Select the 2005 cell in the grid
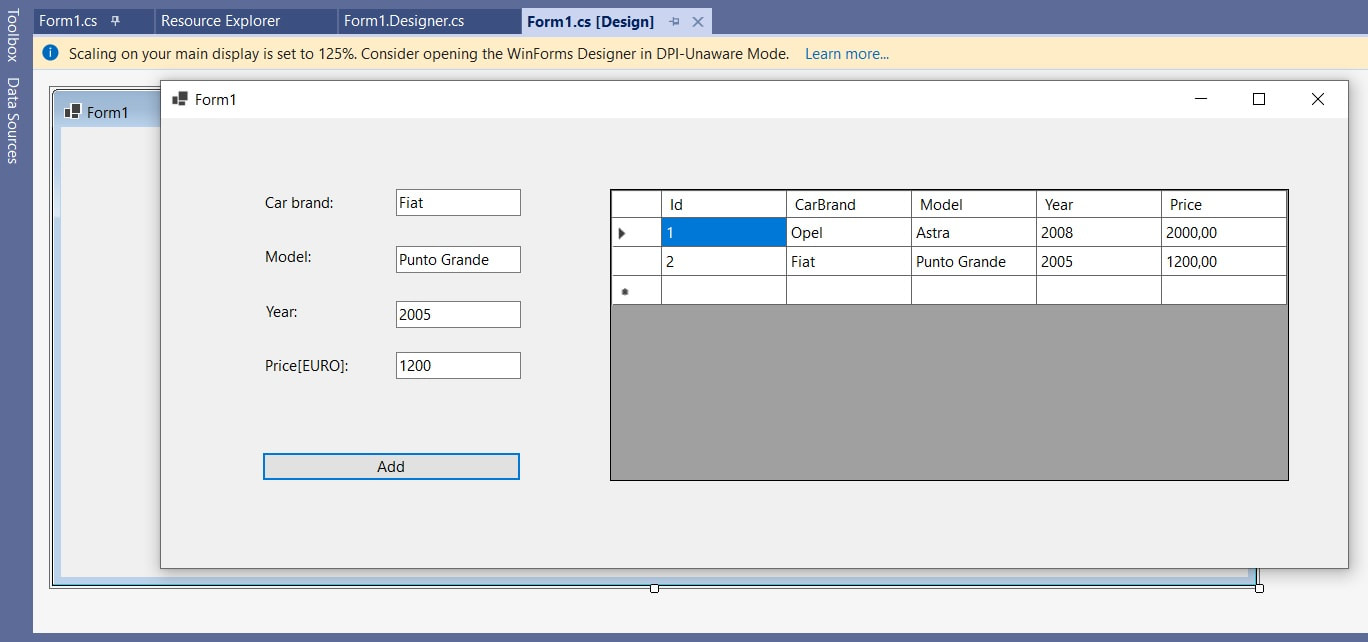Screen dimensions: 1368x642 click(x=1099, y=262)
